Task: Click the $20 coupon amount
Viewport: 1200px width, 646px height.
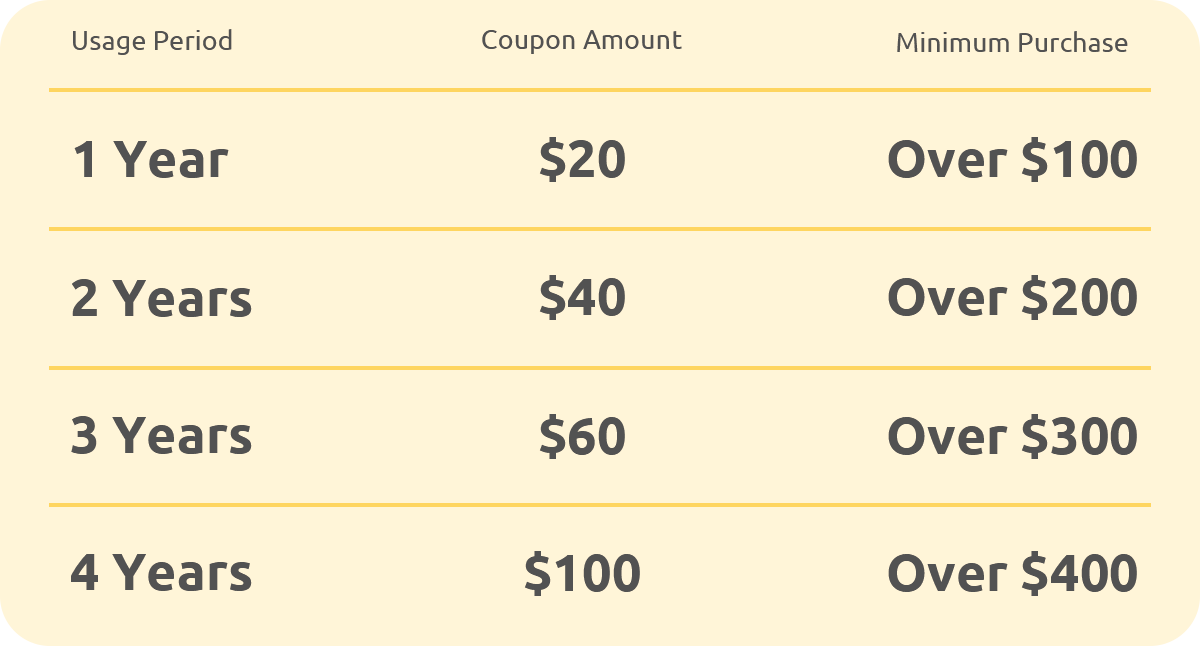Action: pyautogui.click(x=582, y=160)
